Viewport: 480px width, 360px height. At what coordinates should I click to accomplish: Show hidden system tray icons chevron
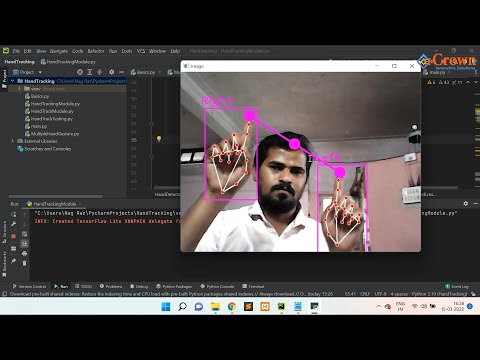pyautogui.click(x=379, y=306)
